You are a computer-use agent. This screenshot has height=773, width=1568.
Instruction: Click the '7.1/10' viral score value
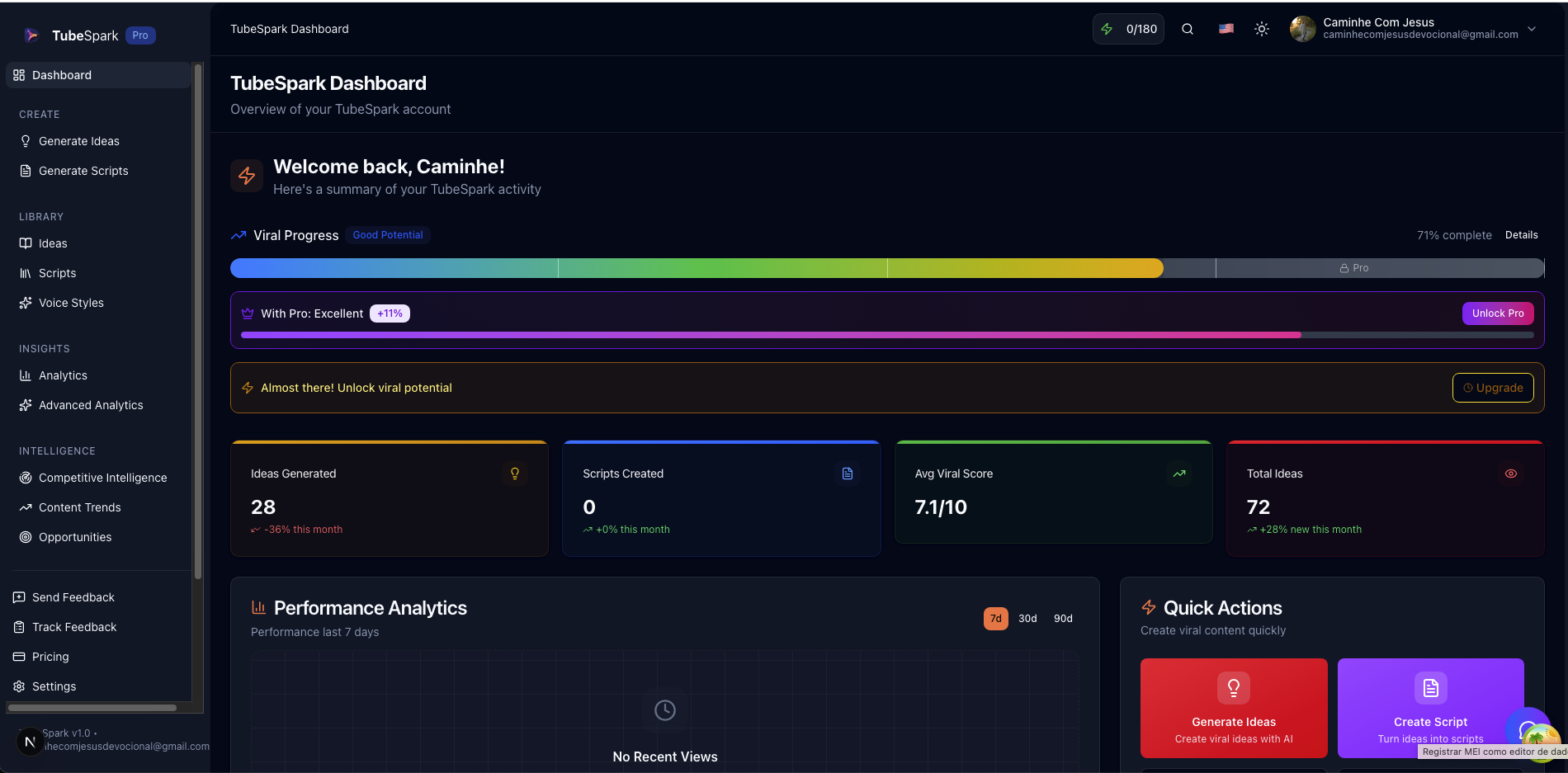[941, 507]
